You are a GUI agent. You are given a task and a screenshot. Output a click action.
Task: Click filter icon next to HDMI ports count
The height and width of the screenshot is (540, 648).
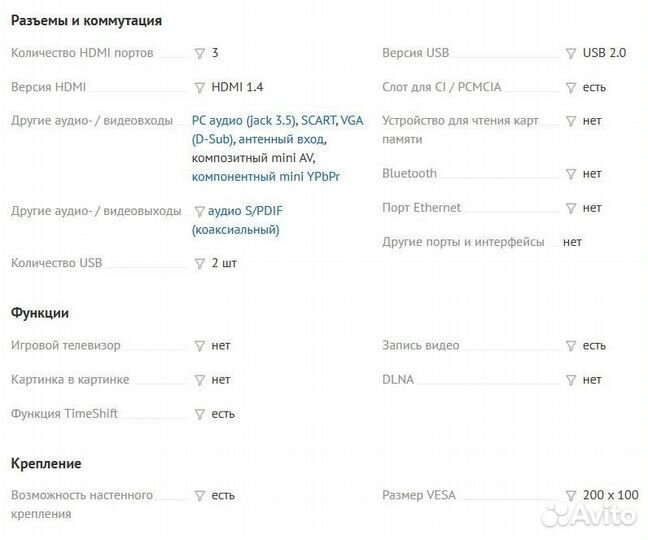(x=199, y=53)
